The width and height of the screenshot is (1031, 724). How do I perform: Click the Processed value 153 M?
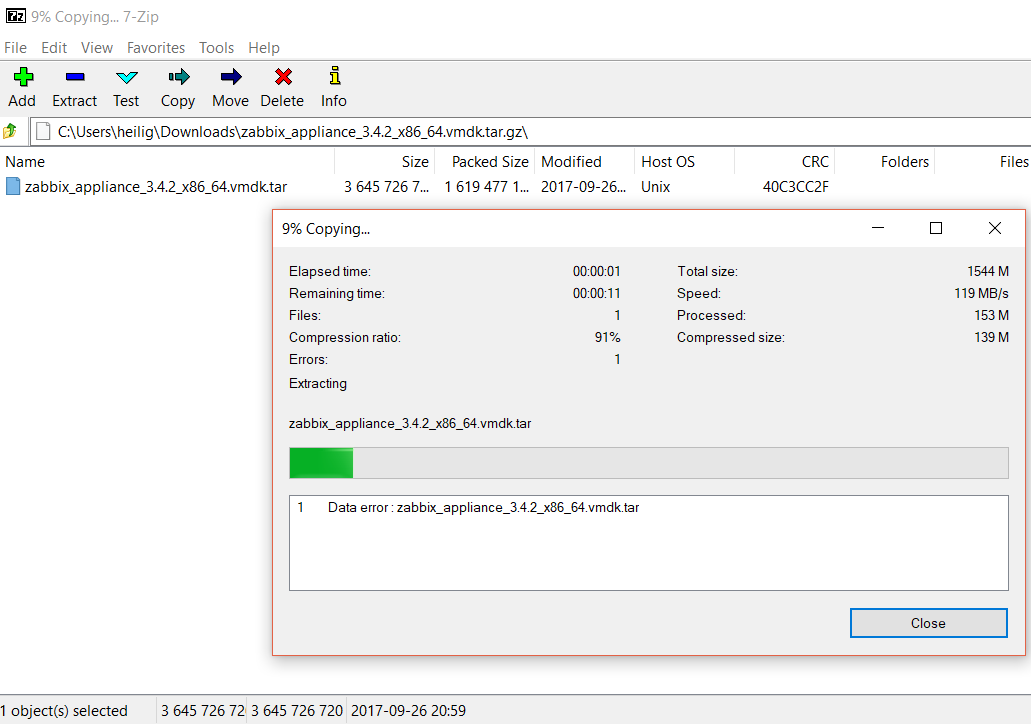[x=992, y=316]
